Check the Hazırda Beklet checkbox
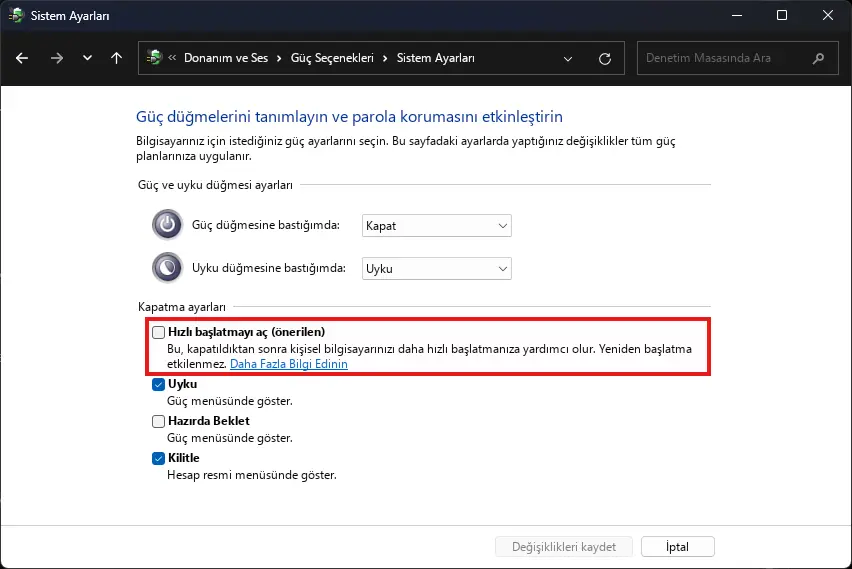 [158, 421]
